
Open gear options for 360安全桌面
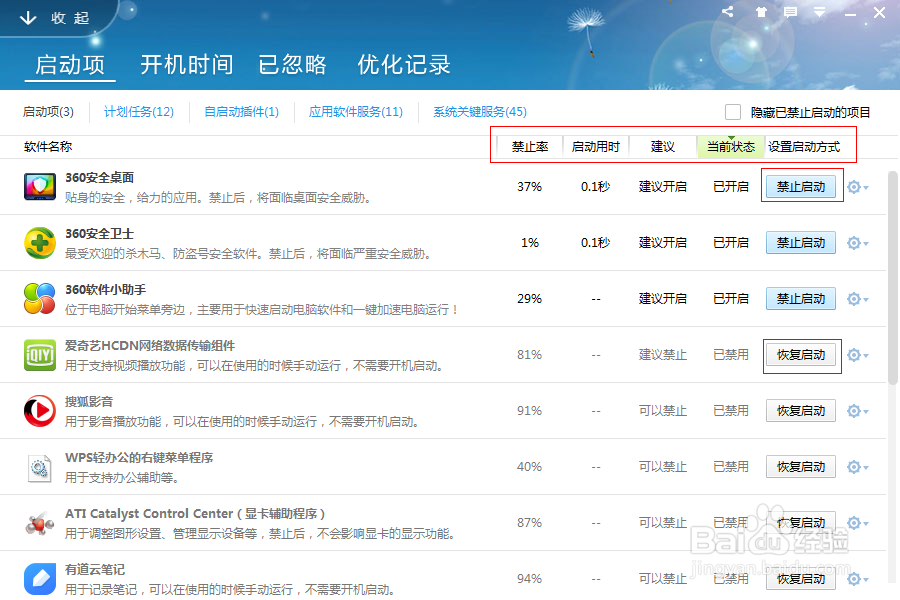858,187
